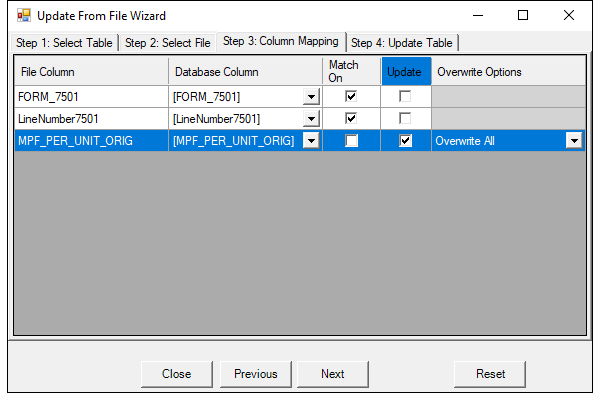Open database column dropdown for [MPF_PER_UNIT_ORIG]
The width and height of the screenshot is (600, 400).
coord(311,140)
